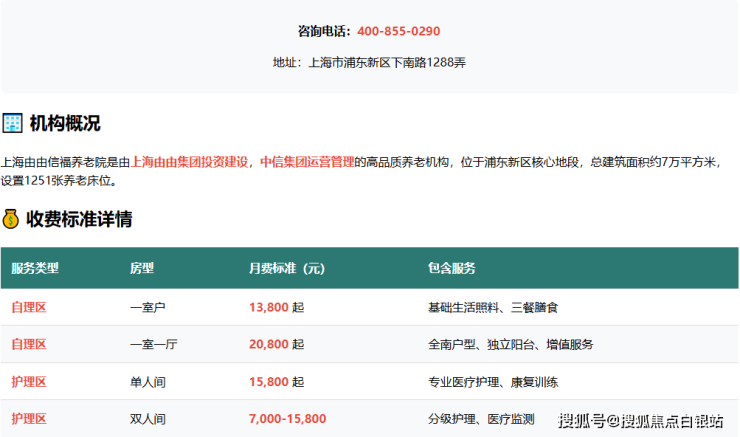Click the 一室一厅 room type cell

click(154, 344)
